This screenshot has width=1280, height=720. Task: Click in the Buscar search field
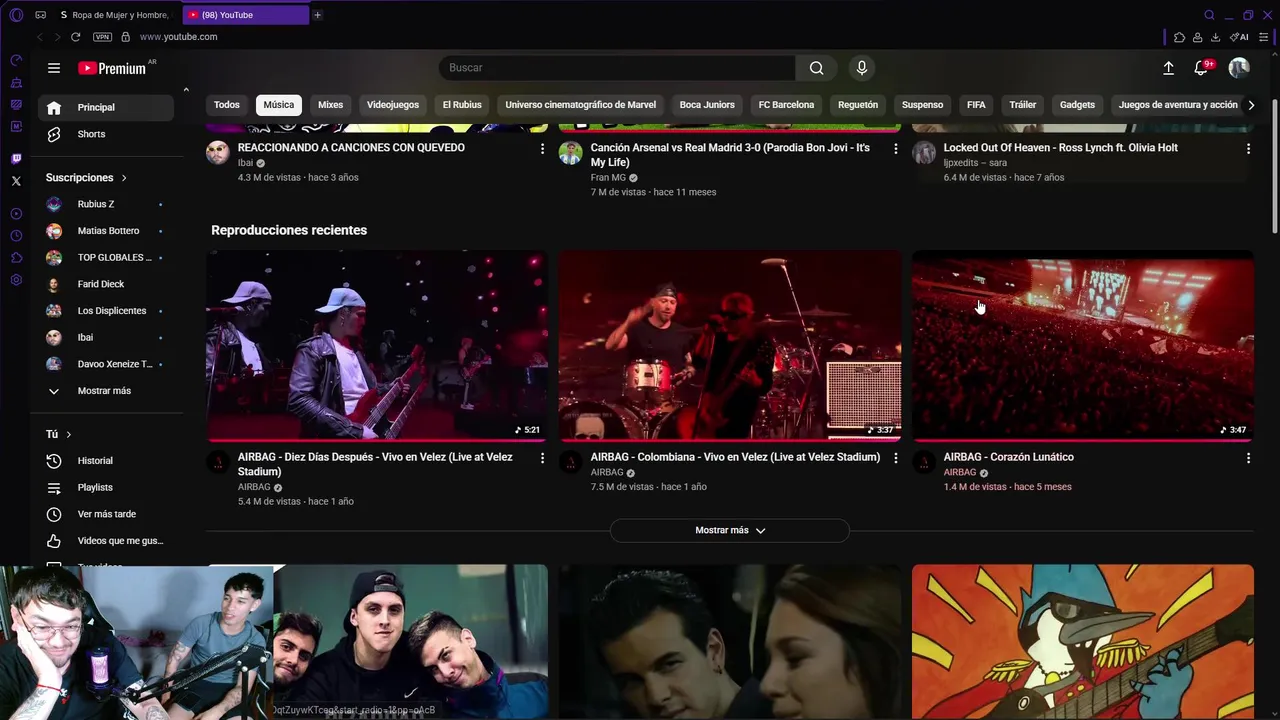[x=617, y=68]
